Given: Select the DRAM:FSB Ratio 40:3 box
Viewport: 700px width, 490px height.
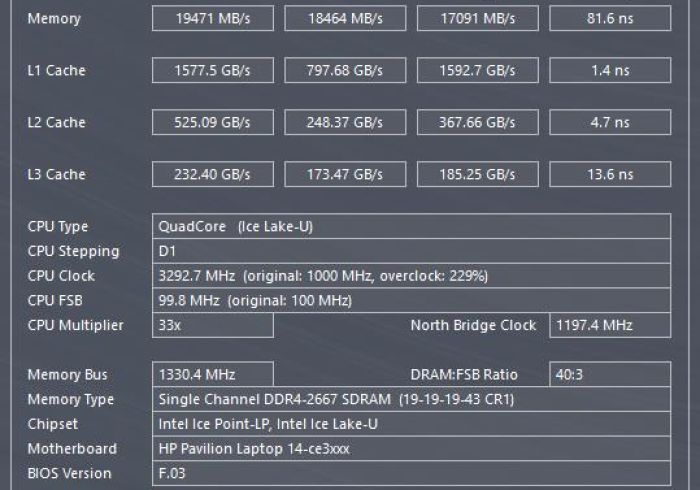Looking at the screenshot, I should (610, 375).
